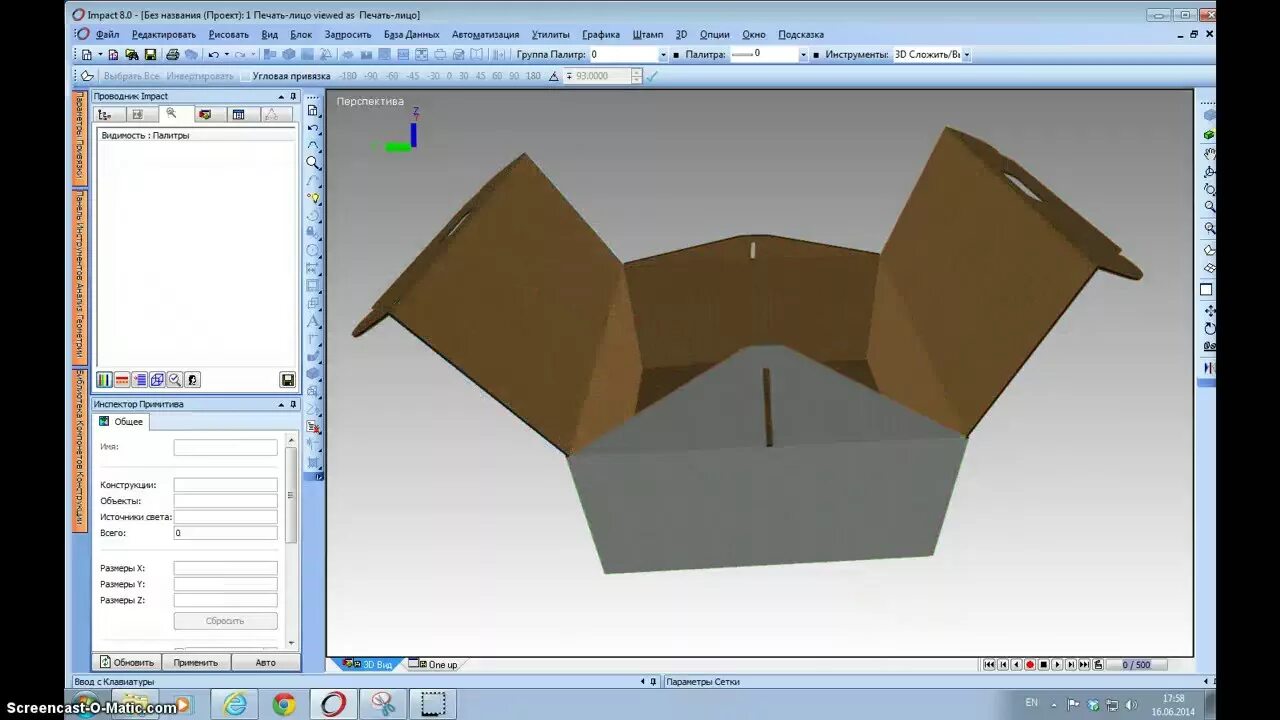
Task: Open the Рисовать menu
Action: 229,34
